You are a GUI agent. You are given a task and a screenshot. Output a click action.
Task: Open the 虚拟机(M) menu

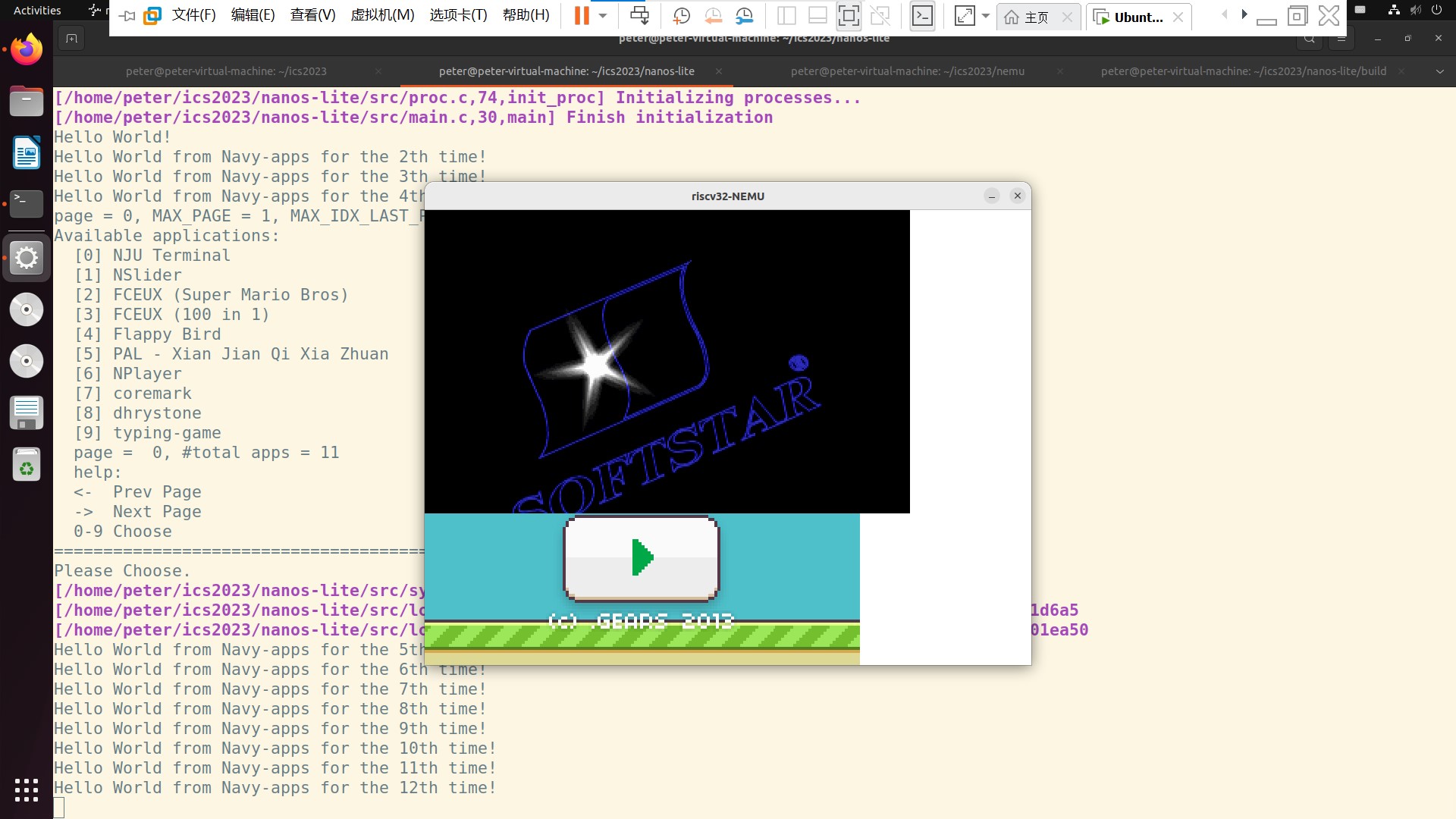(x=382, y=16)
